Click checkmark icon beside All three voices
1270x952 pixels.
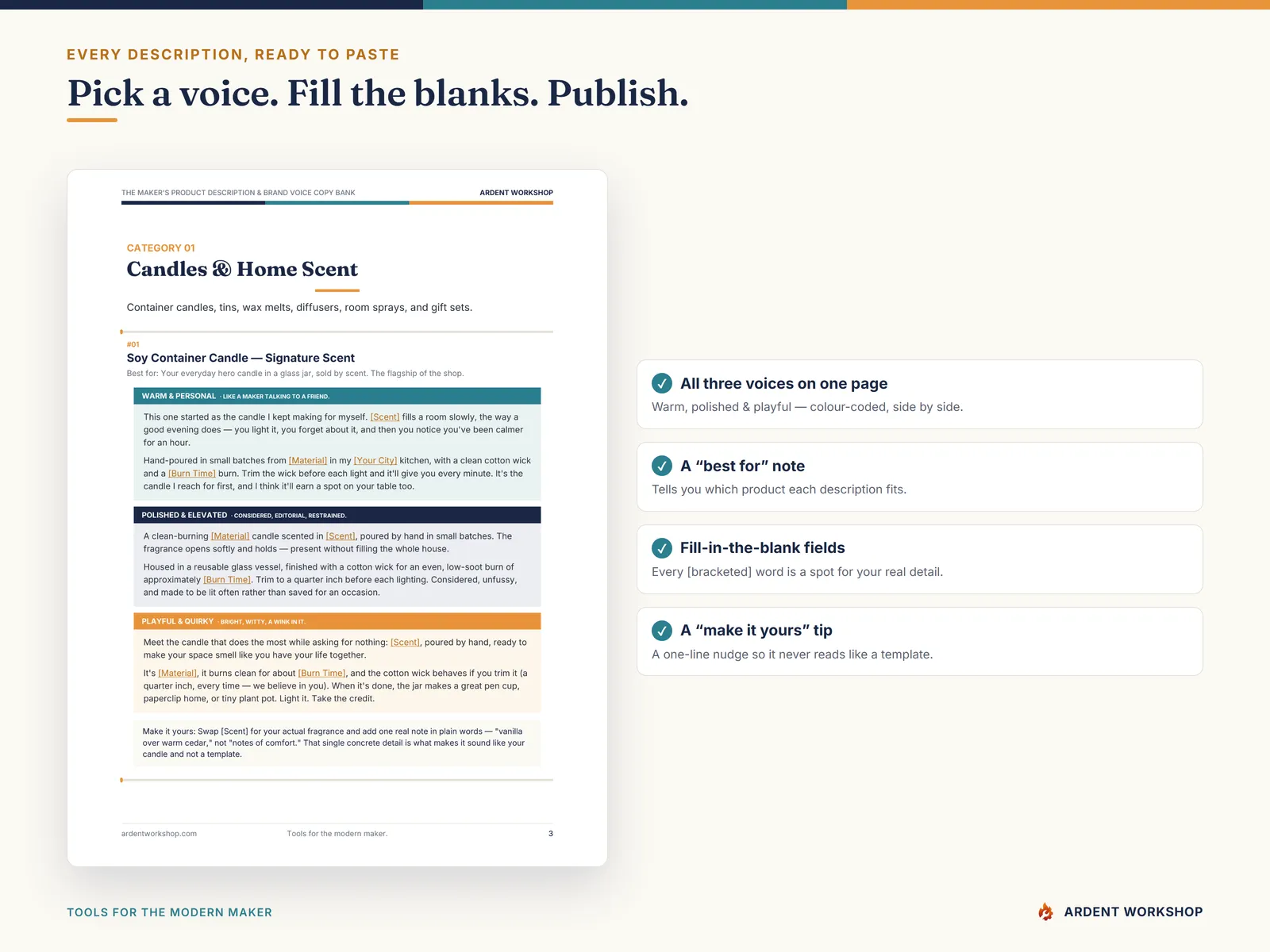click(662, 383)
